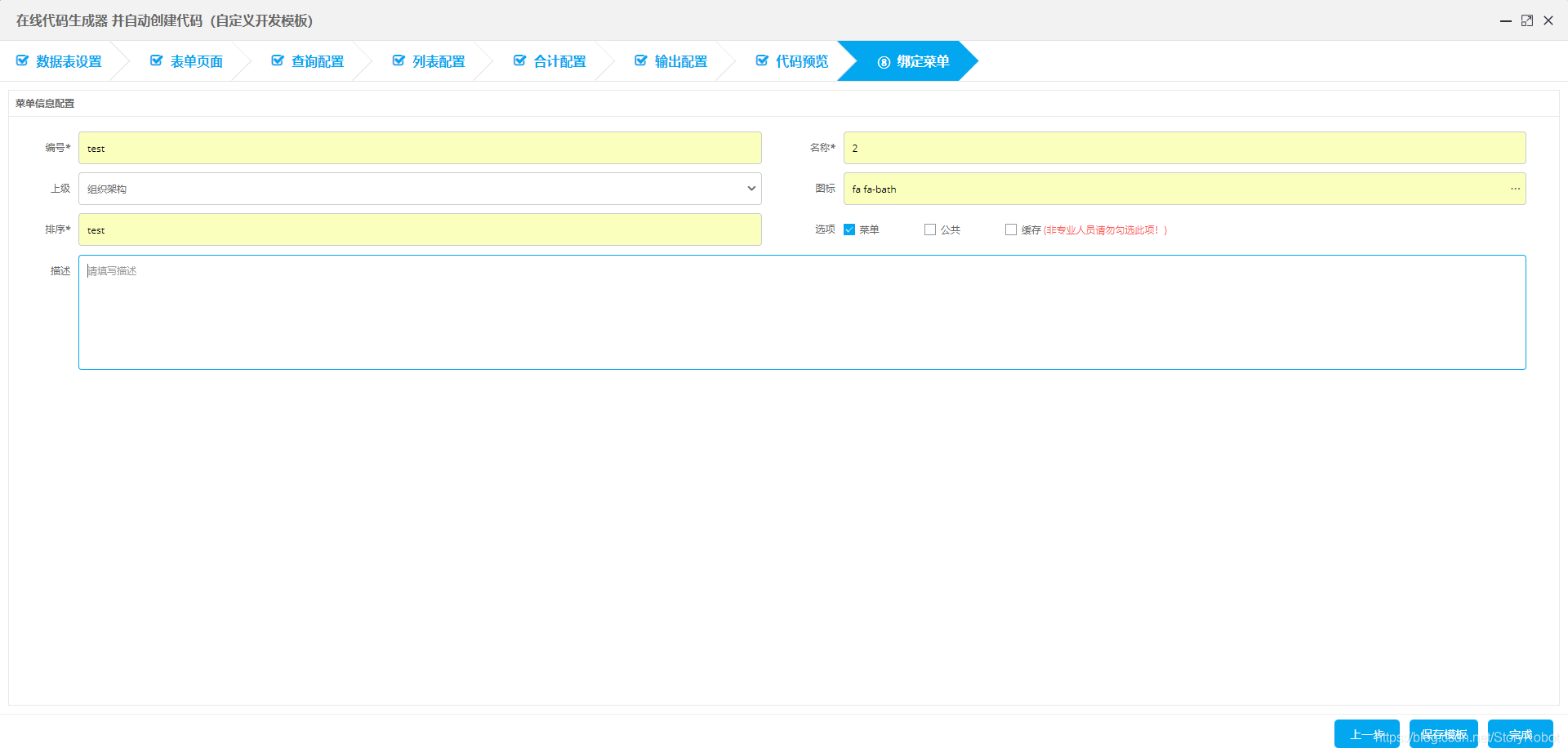Click the 完成 button
The image size is (1568, 753).
pos(1521,734)
